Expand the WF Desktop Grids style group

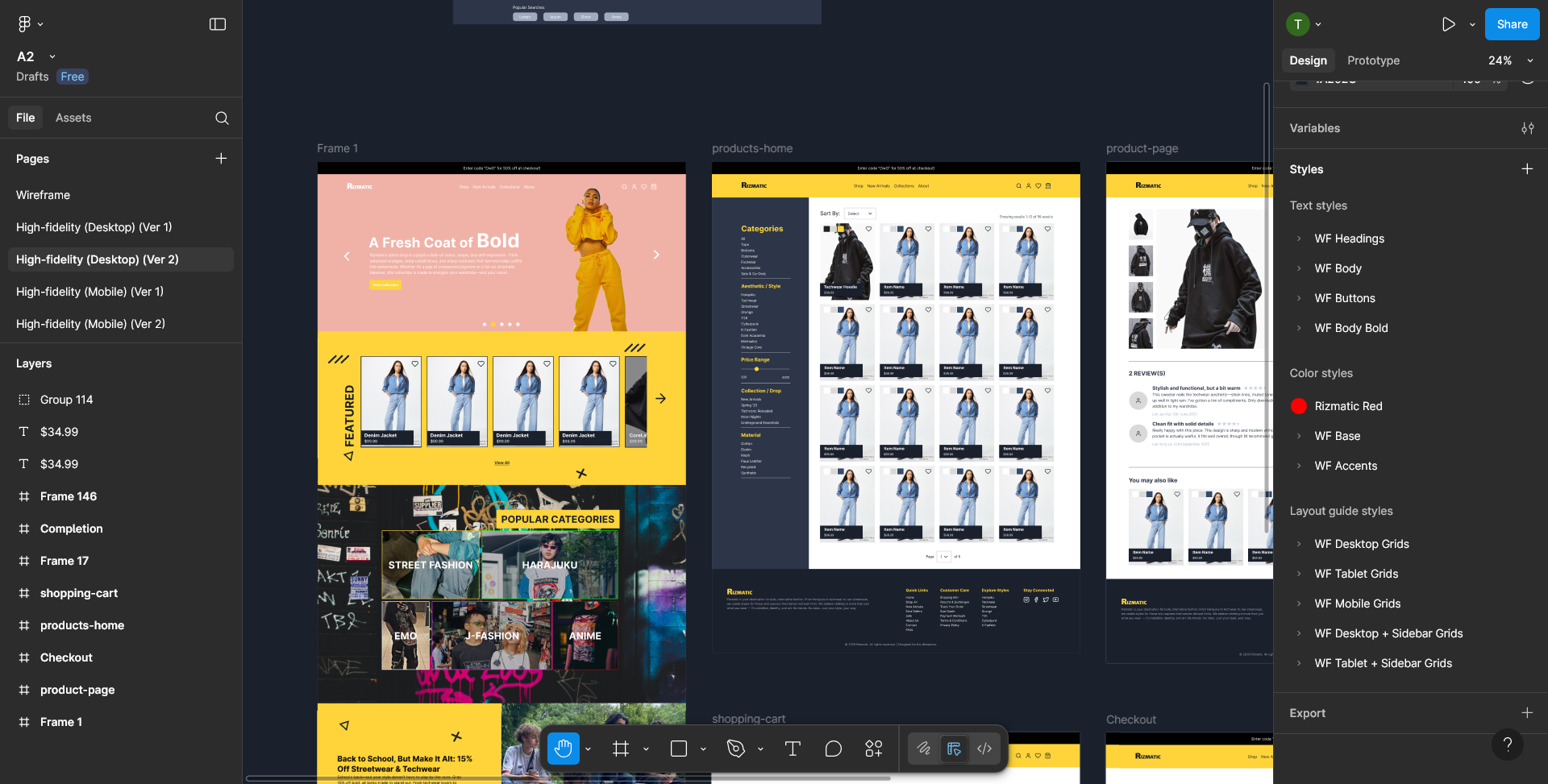click(1299, 544)
